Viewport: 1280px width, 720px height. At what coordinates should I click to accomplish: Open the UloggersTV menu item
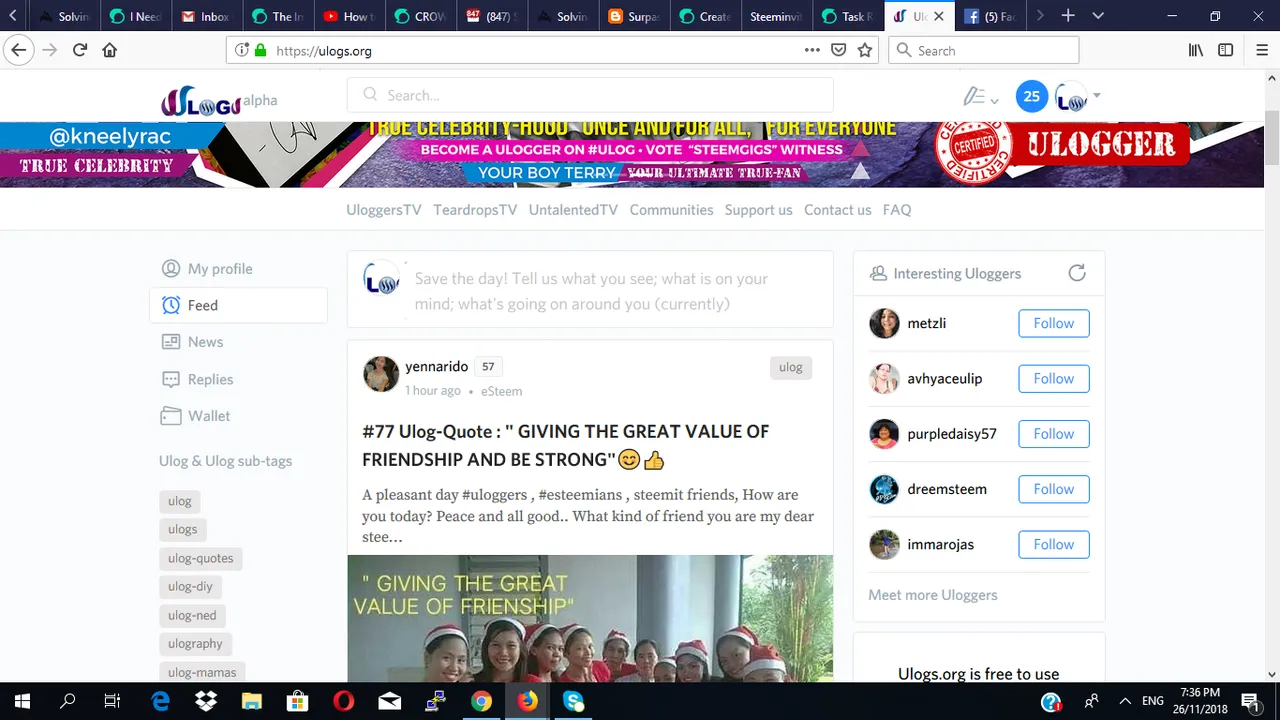[x=384, y=210]
